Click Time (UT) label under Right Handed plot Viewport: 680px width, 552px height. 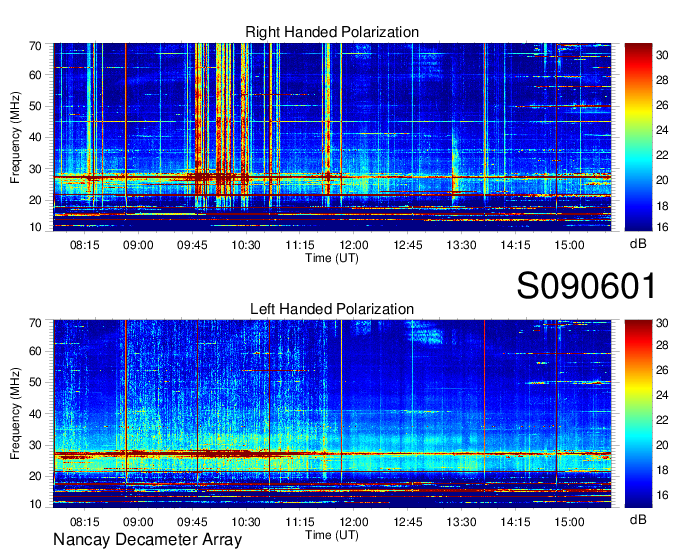click(332, 258)
